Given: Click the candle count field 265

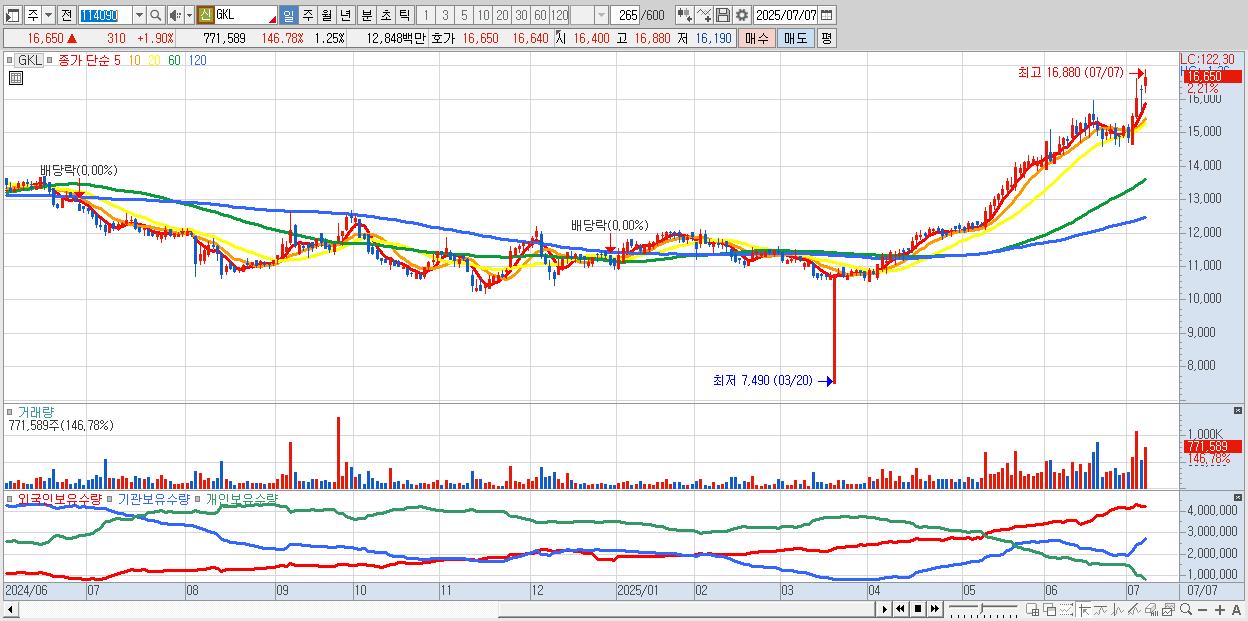Looking at the screenshot, I should coord(625,15).
